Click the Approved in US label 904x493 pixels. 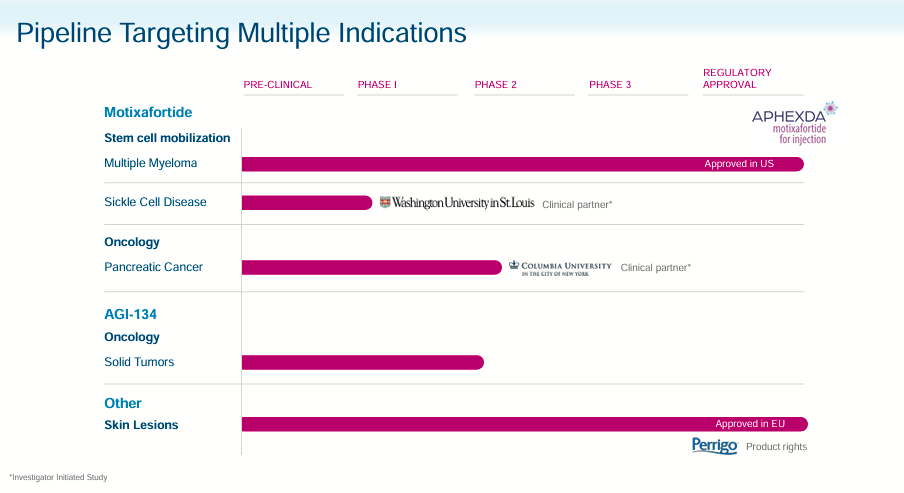pos(739,164)
